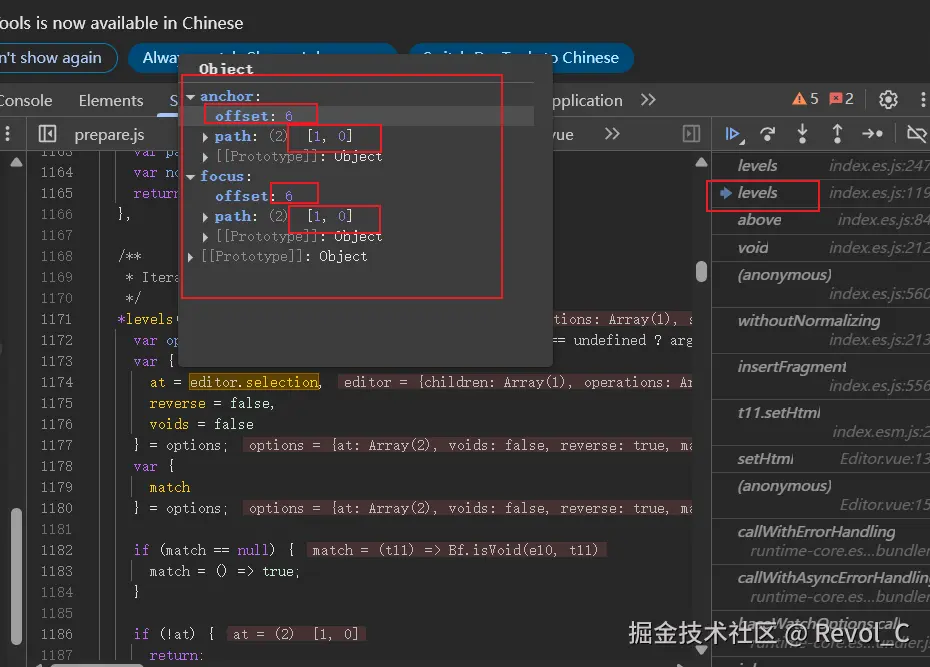Open the Console tab
The image size is (930, 667).
coord(26,101)
